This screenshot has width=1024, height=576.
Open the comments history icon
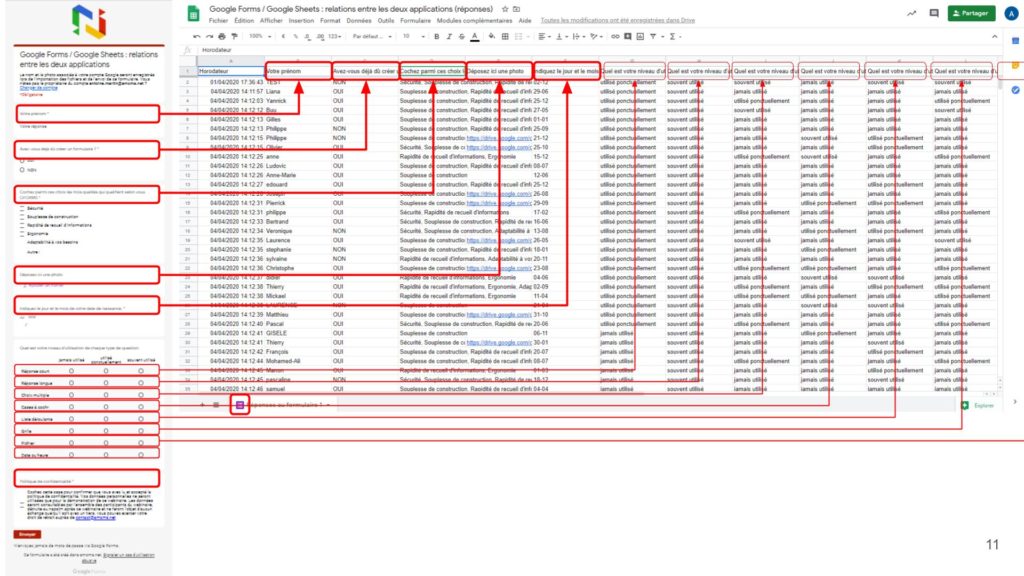934,13
